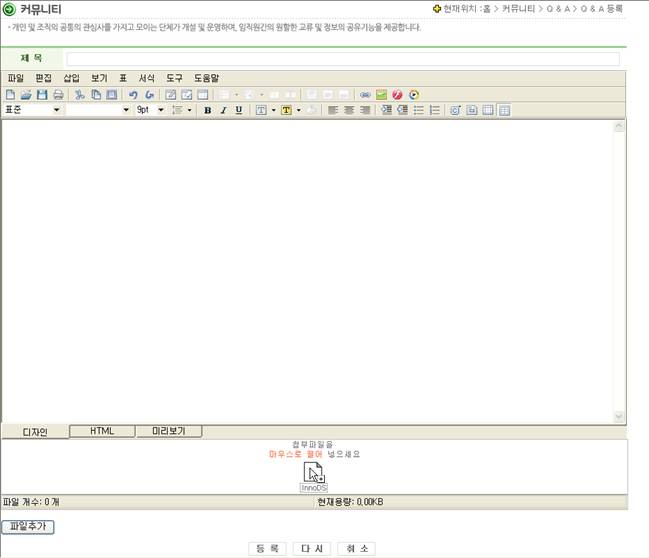Image resolution: width=649 pixels, height=558 pixels.
Task: Click the redo arrow icon
Action: 149,95
